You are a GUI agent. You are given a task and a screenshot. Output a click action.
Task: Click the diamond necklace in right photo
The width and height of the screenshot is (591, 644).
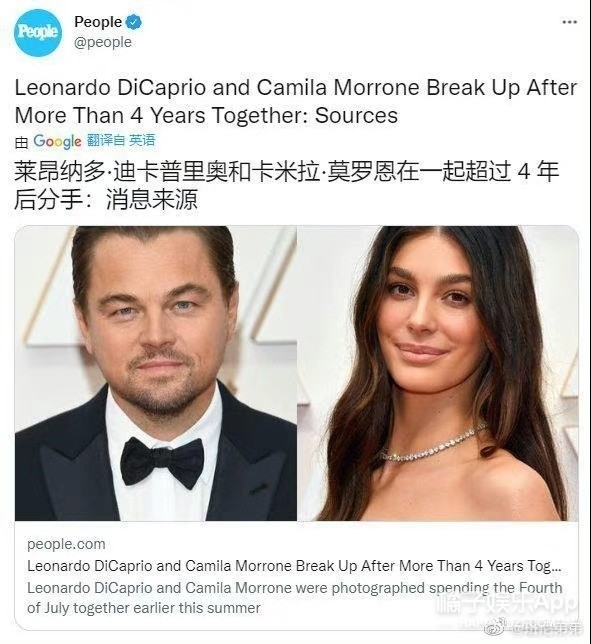(431, 446)
